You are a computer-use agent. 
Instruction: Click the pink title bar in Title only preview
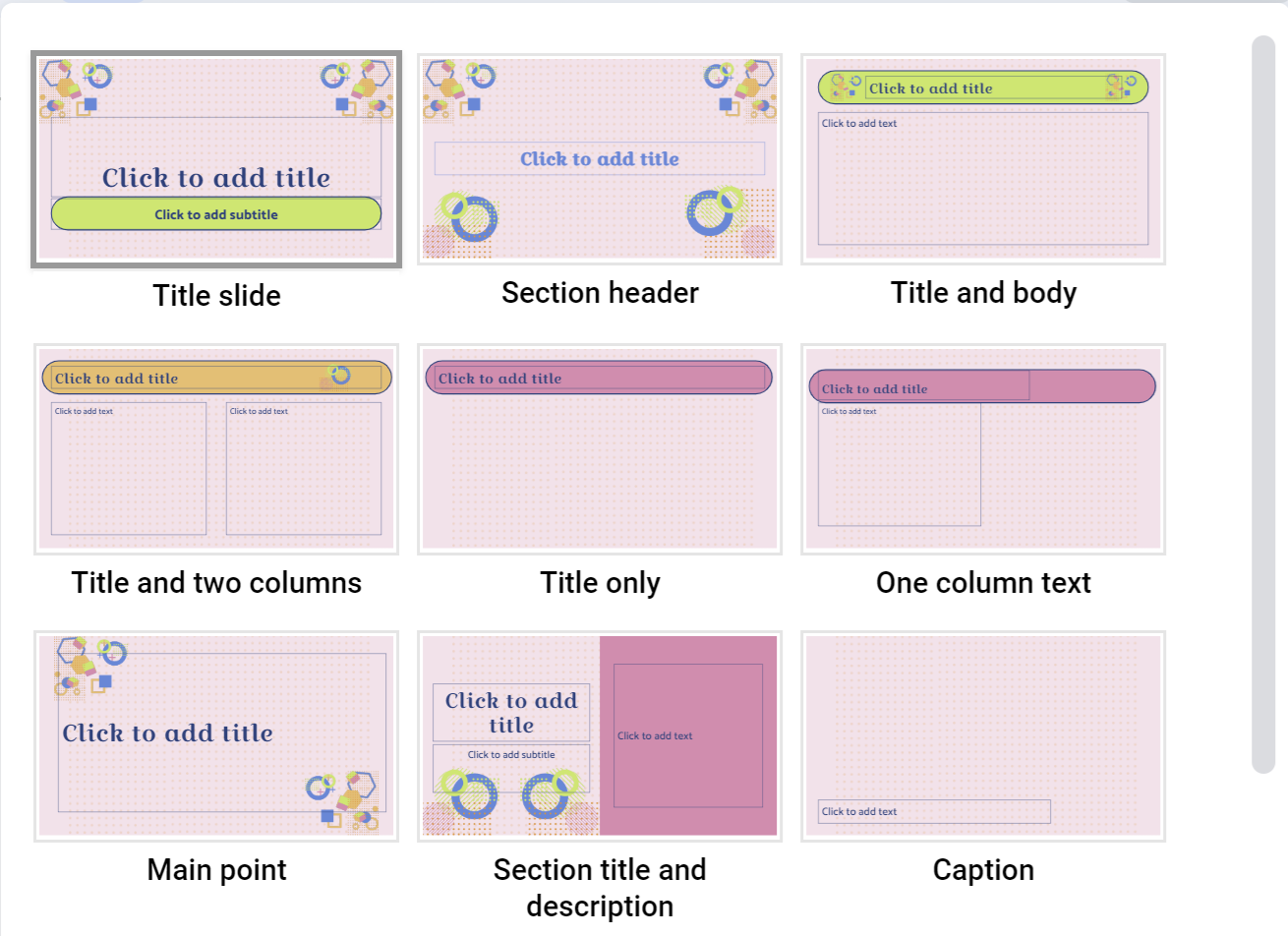(x=599, y=378)
